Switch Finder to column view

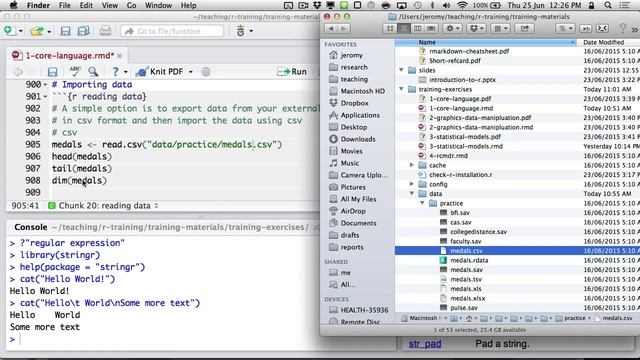[x=417, y=28]
